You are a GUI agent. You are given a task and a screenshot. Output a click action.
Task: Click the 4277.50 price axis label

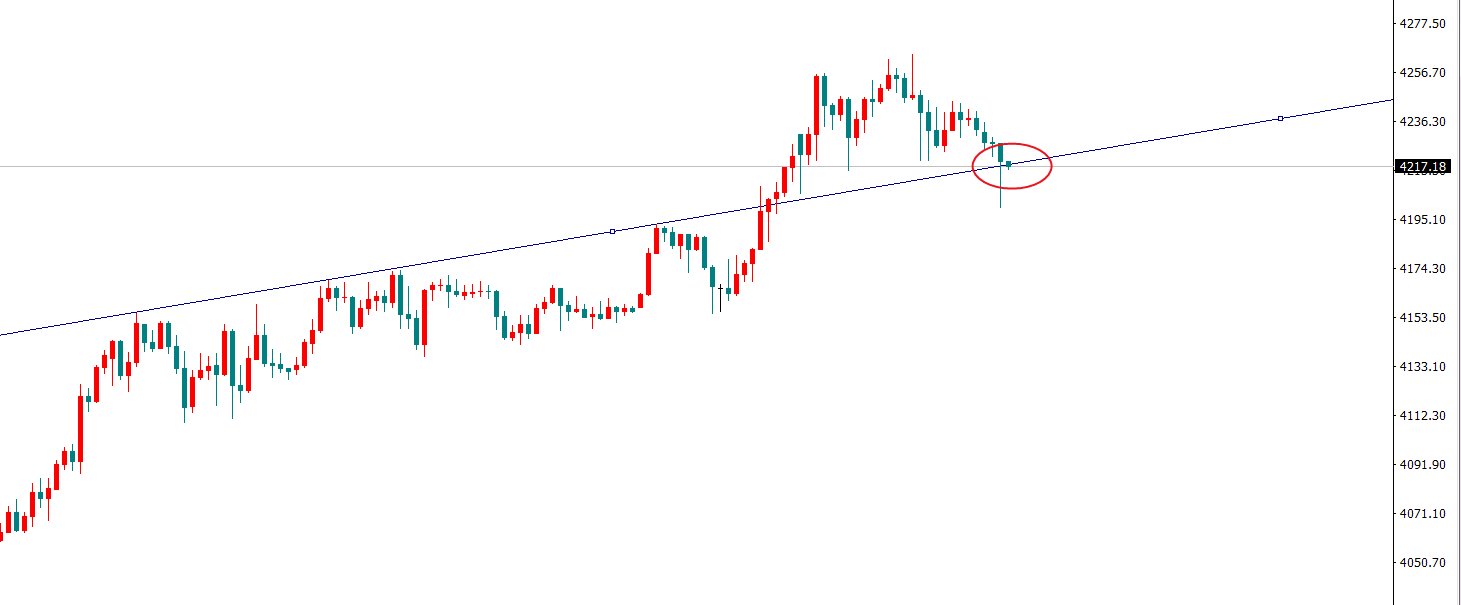coord(1425,24)
